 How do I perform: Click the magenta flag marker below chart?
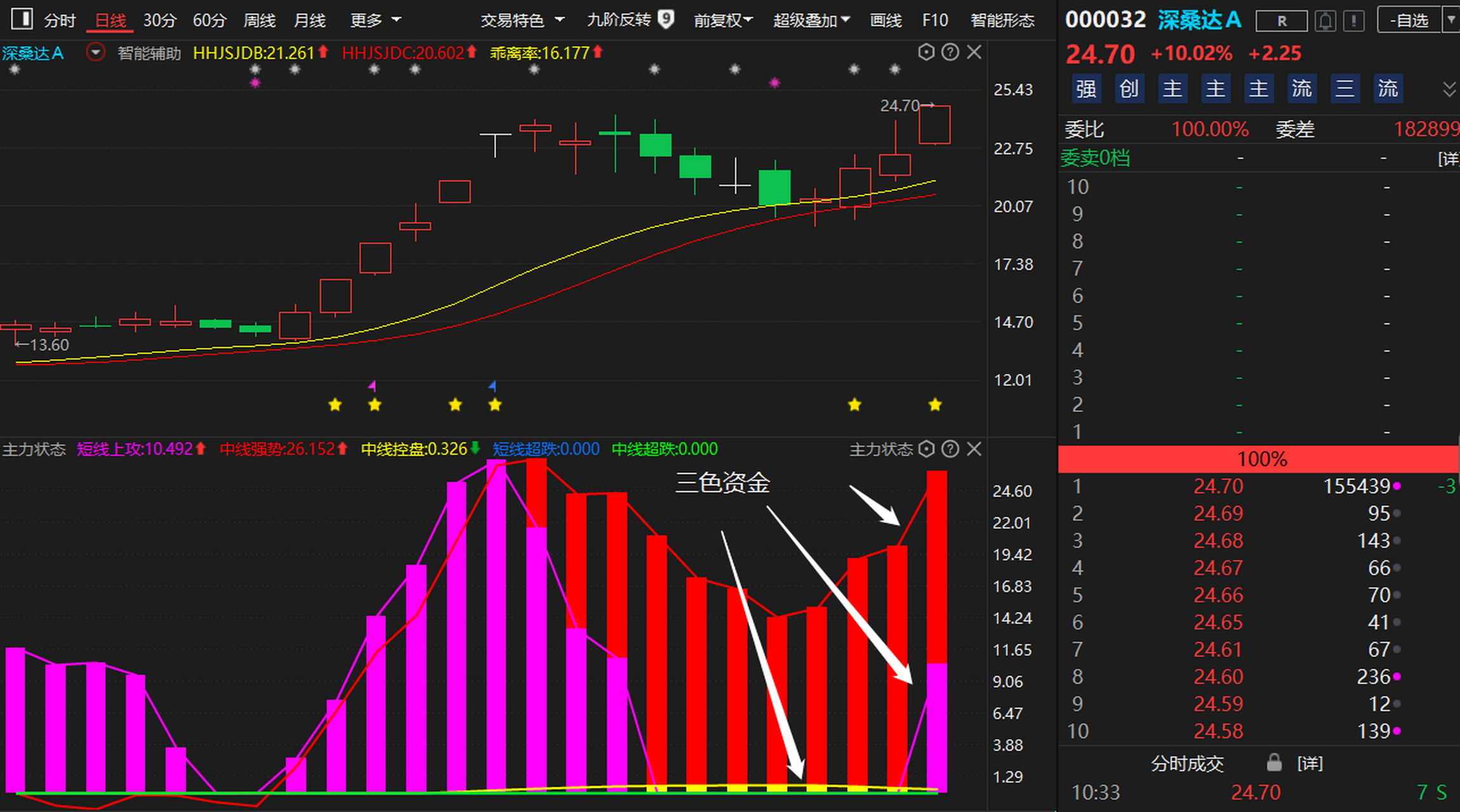coord(372,386)
